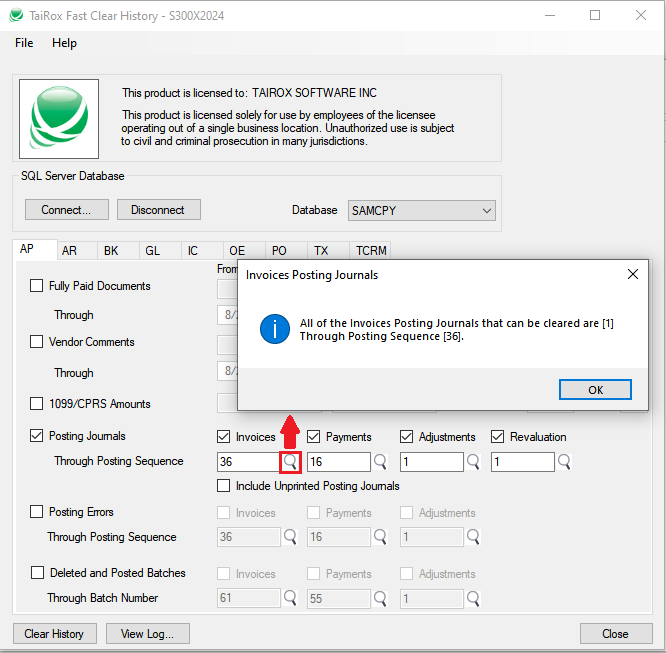
Task: Check Deleted and Posted Batches checkbox
Action: [37, 573]
